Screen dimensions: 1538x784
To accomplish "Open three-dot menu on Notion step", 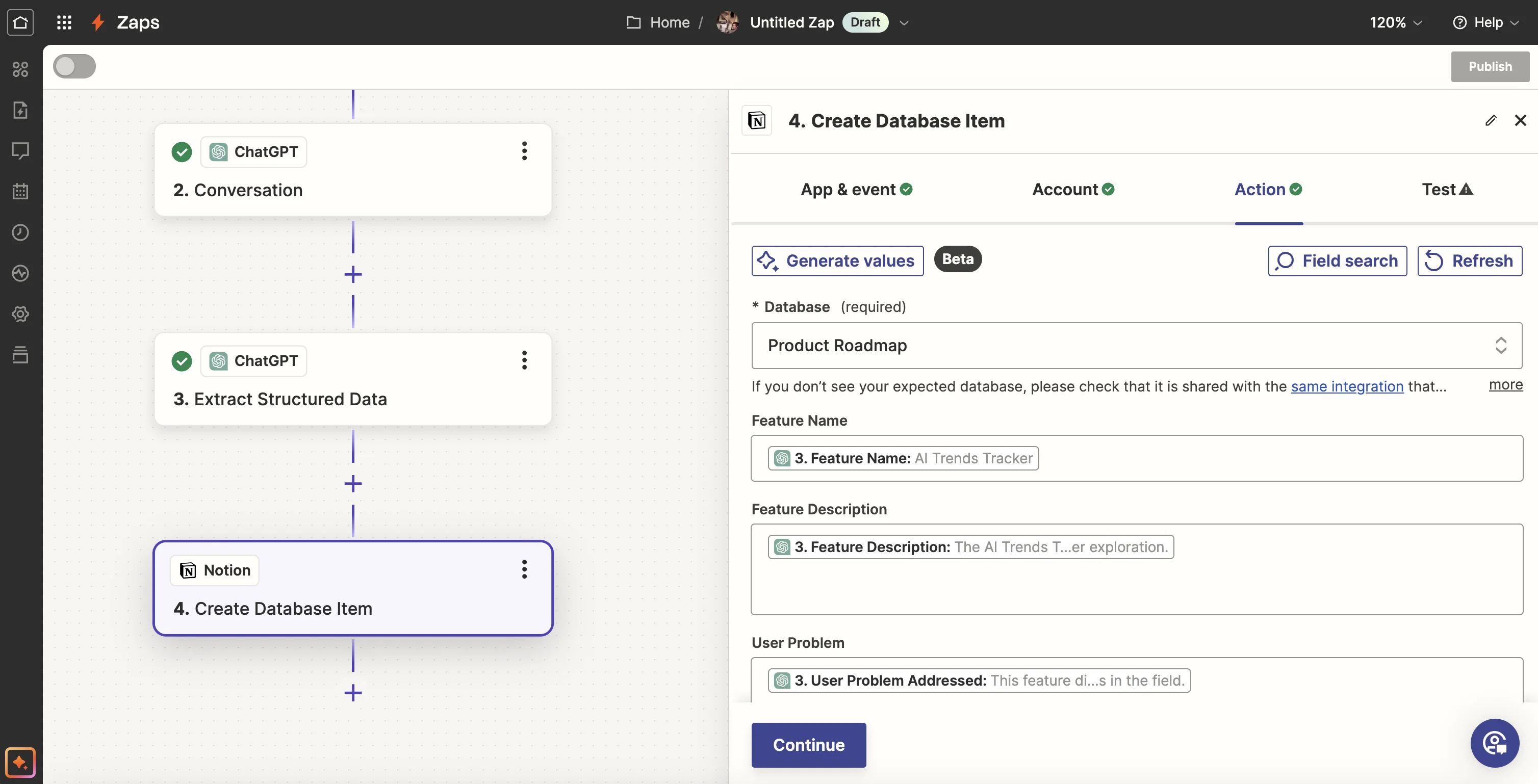I will coord(524,569).
